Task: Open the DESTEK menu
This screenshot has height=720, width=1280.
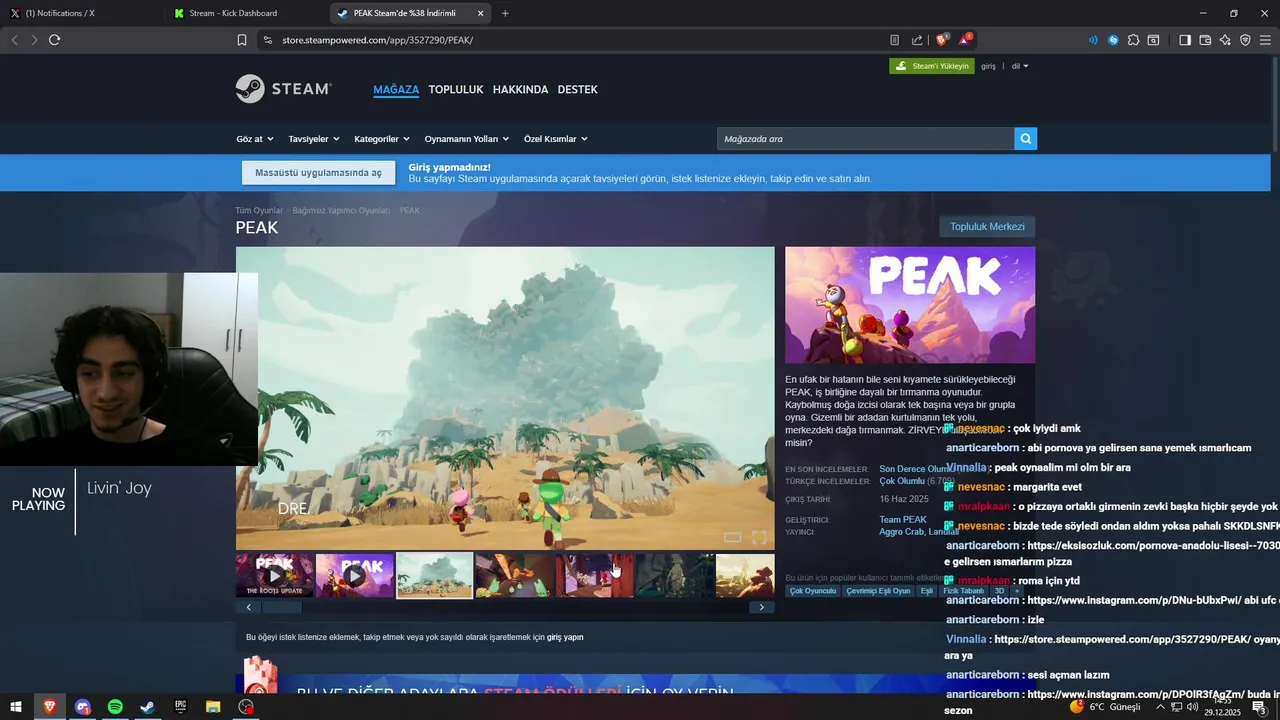Action: 577,89
